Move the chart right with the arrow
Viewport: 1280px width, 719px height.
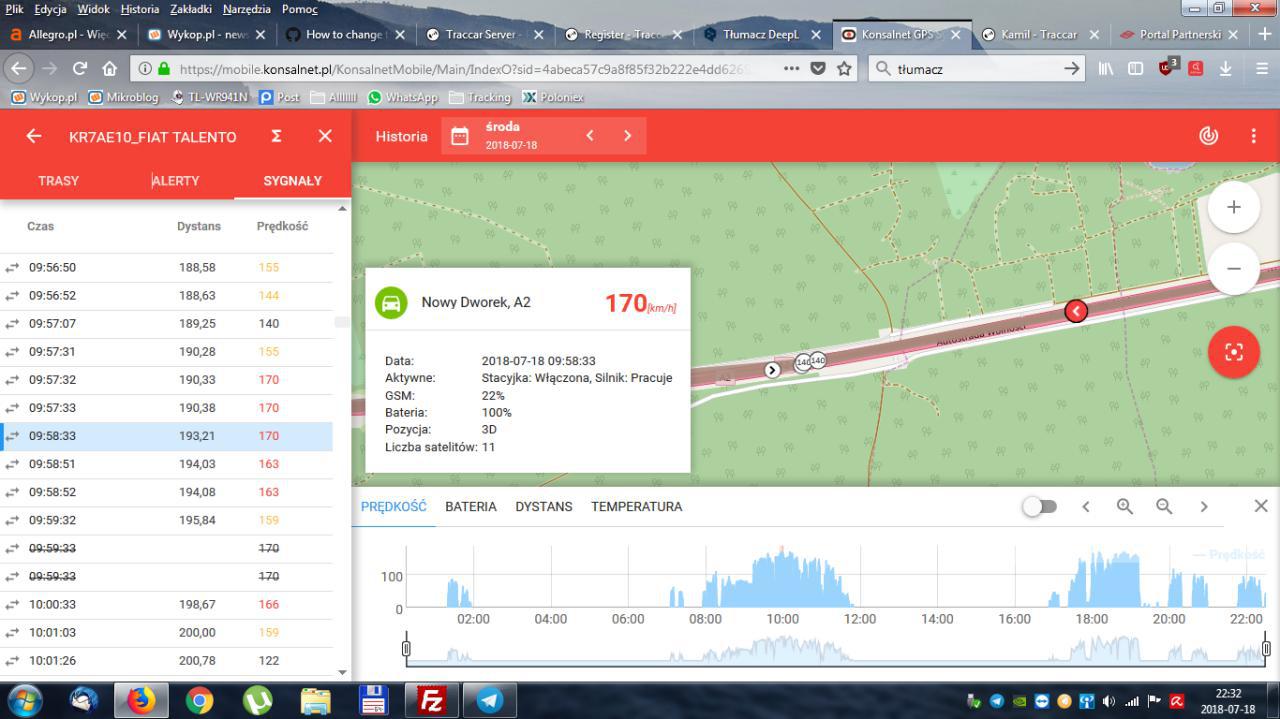pos(1203,507)
